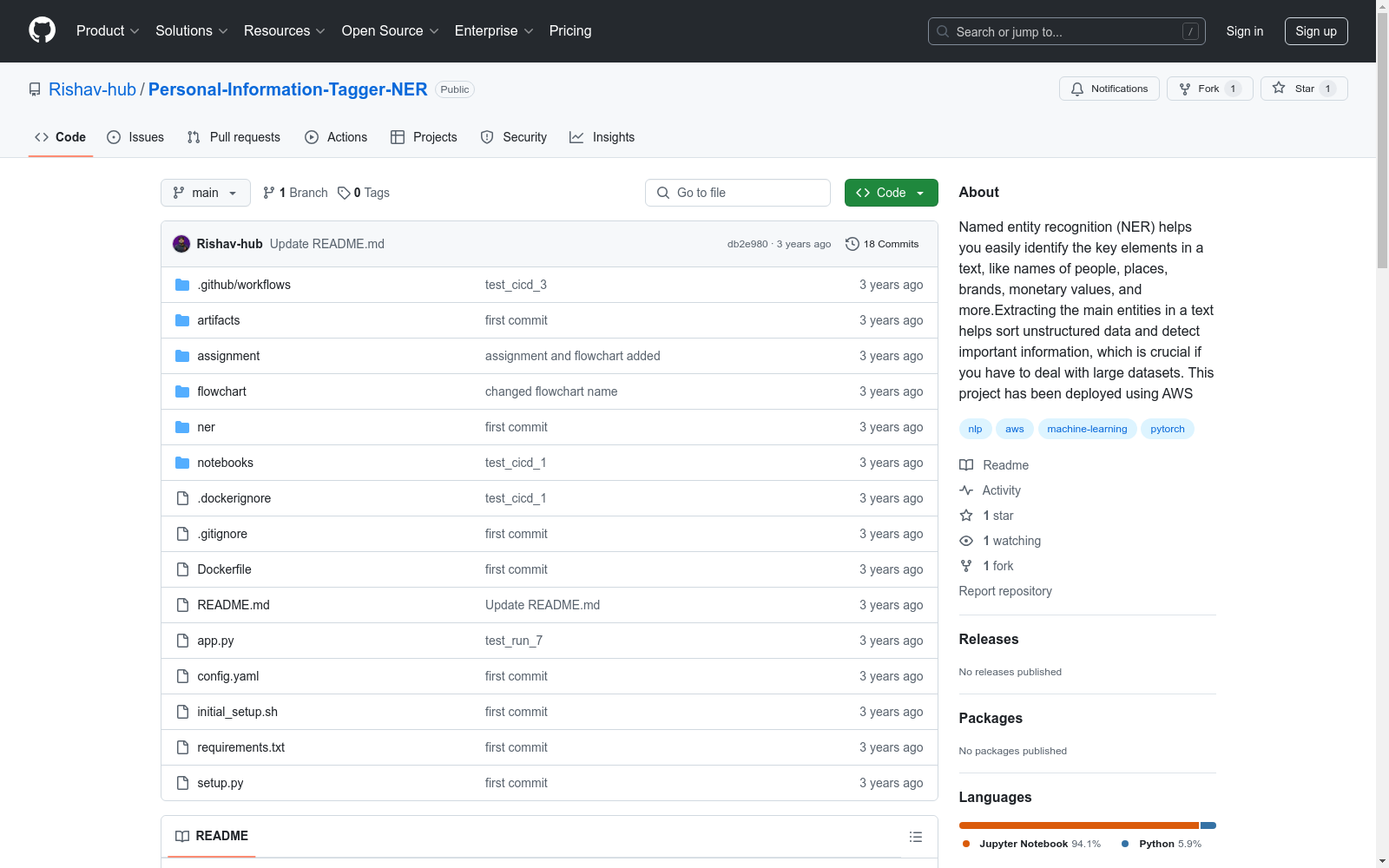
Task: Open the requirements.txt file
Action: [240, 747]
